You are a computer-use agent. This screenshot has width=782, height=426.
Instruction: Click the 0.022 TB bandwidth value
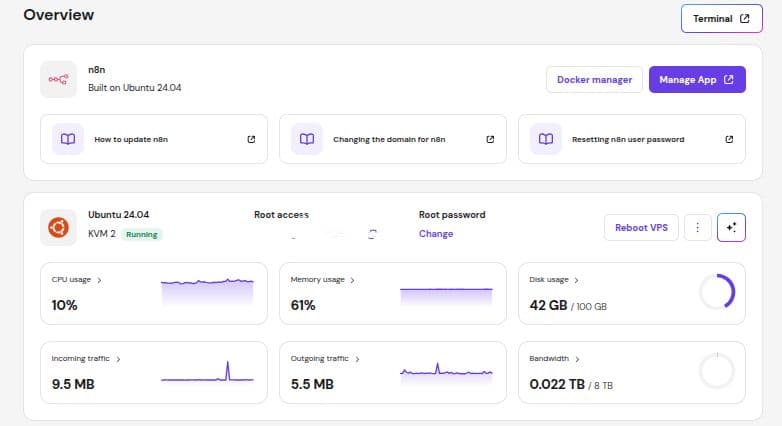557,384
